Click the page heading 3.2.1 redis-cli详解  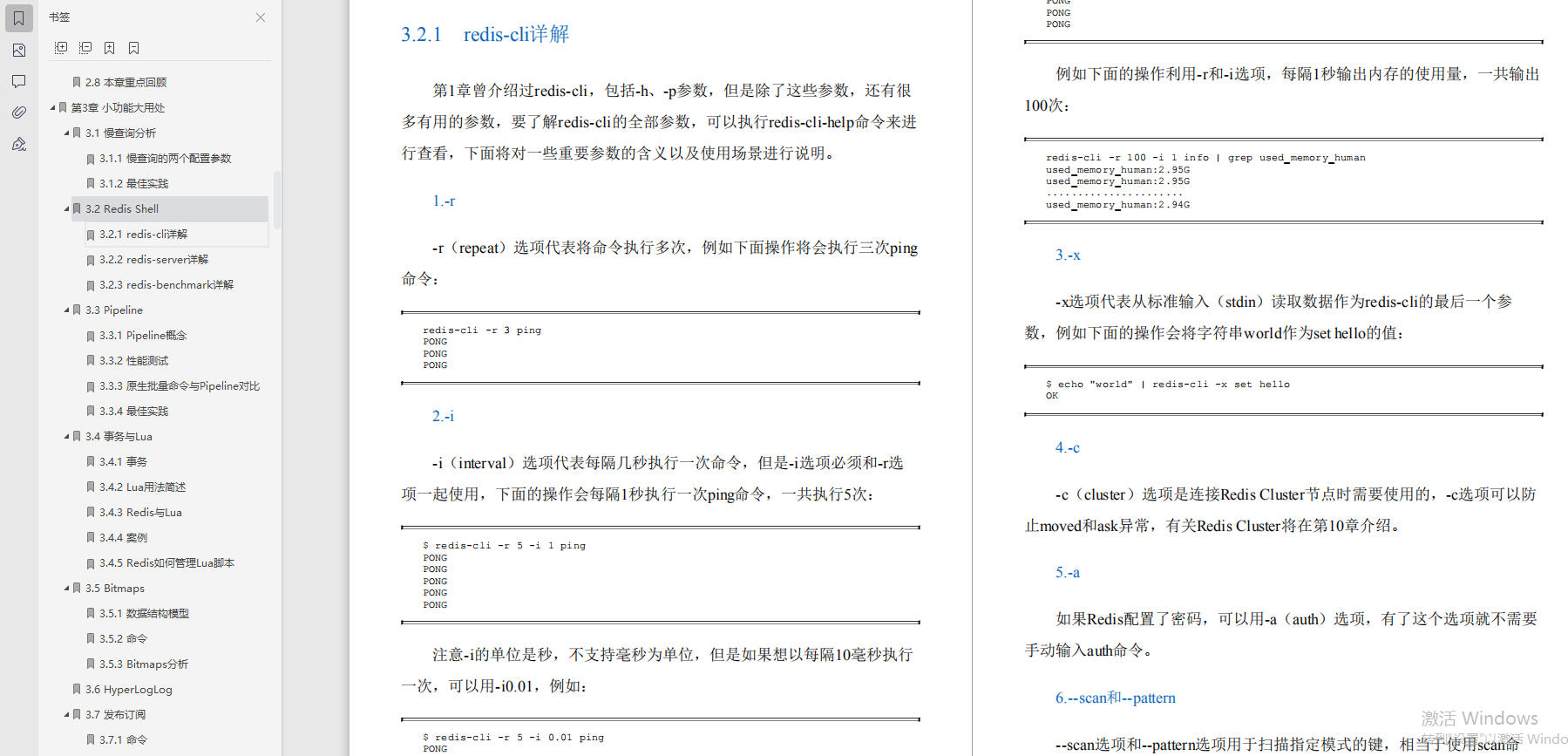click(x=485, y=34)
